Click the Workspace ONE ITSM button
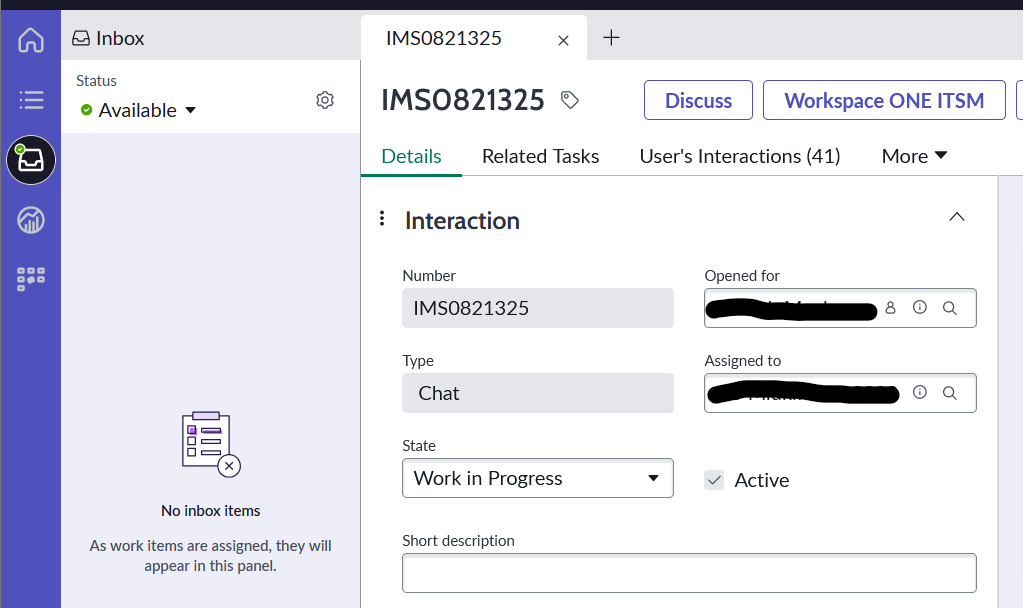Image resolution: width=1023 pixels, height=608 pixels. click(884, 101)
